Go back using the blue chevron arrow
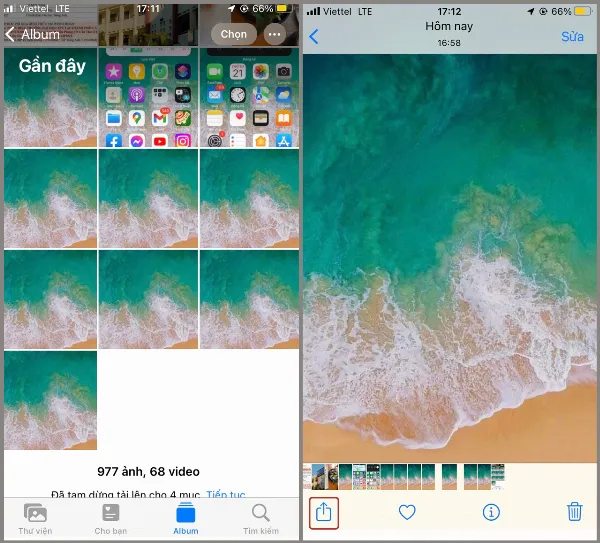The height and width of the screenshot is (543, 600). [x=314, y=37]
